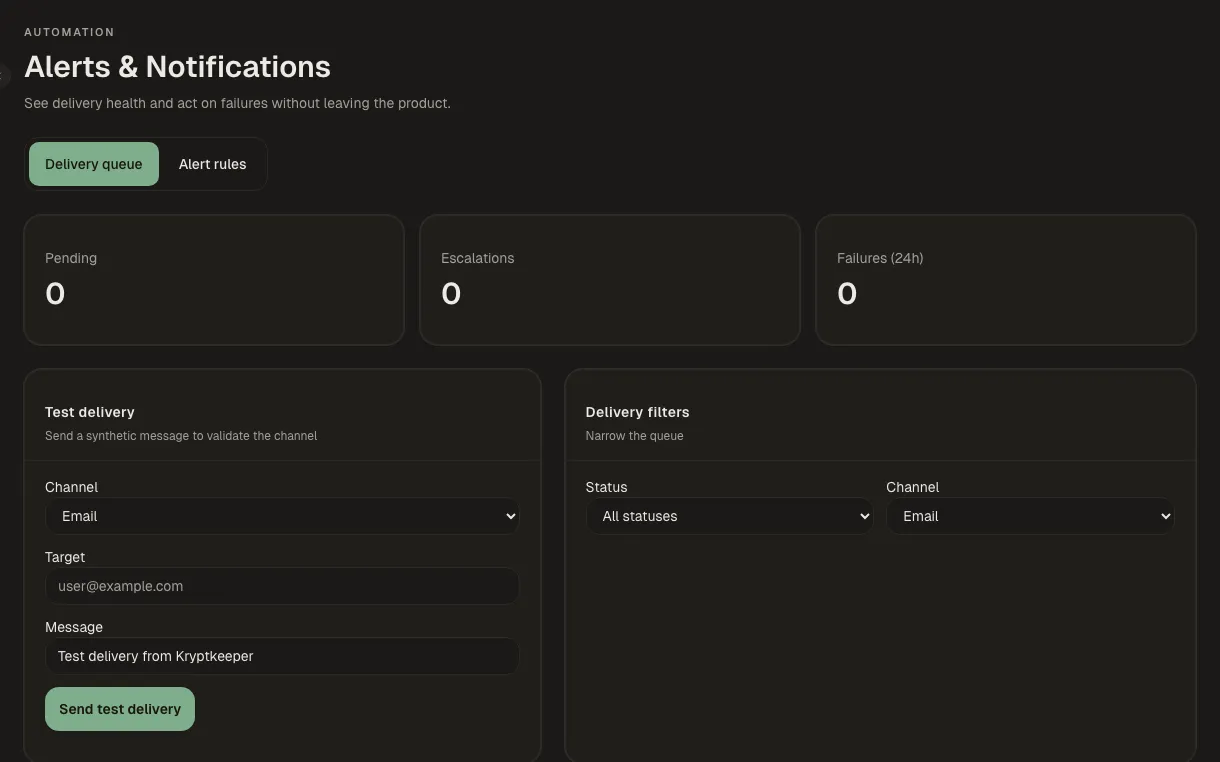
Task: Open the Alert rules tab
Action: [212, 164]
